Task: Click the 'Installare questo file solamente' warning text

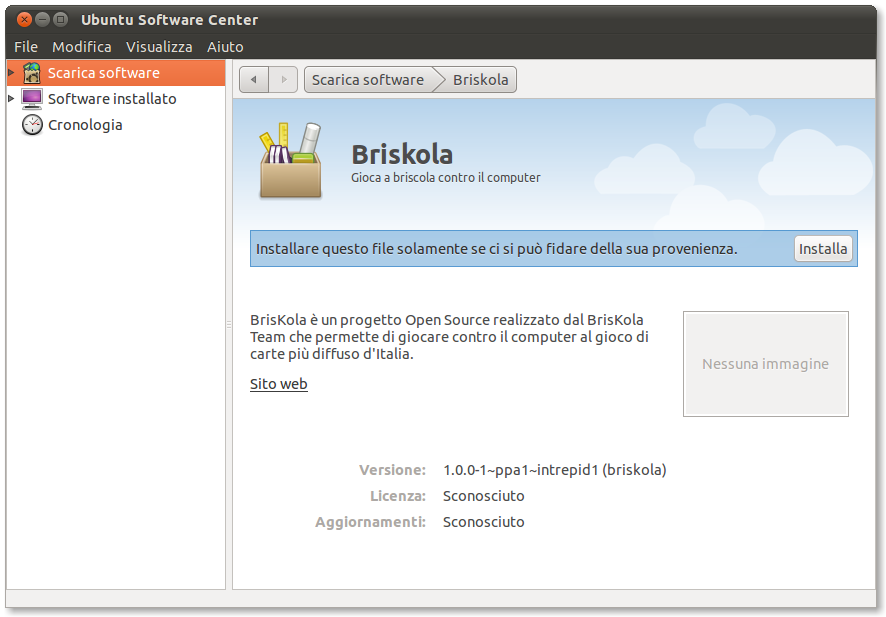Action: 497,249
